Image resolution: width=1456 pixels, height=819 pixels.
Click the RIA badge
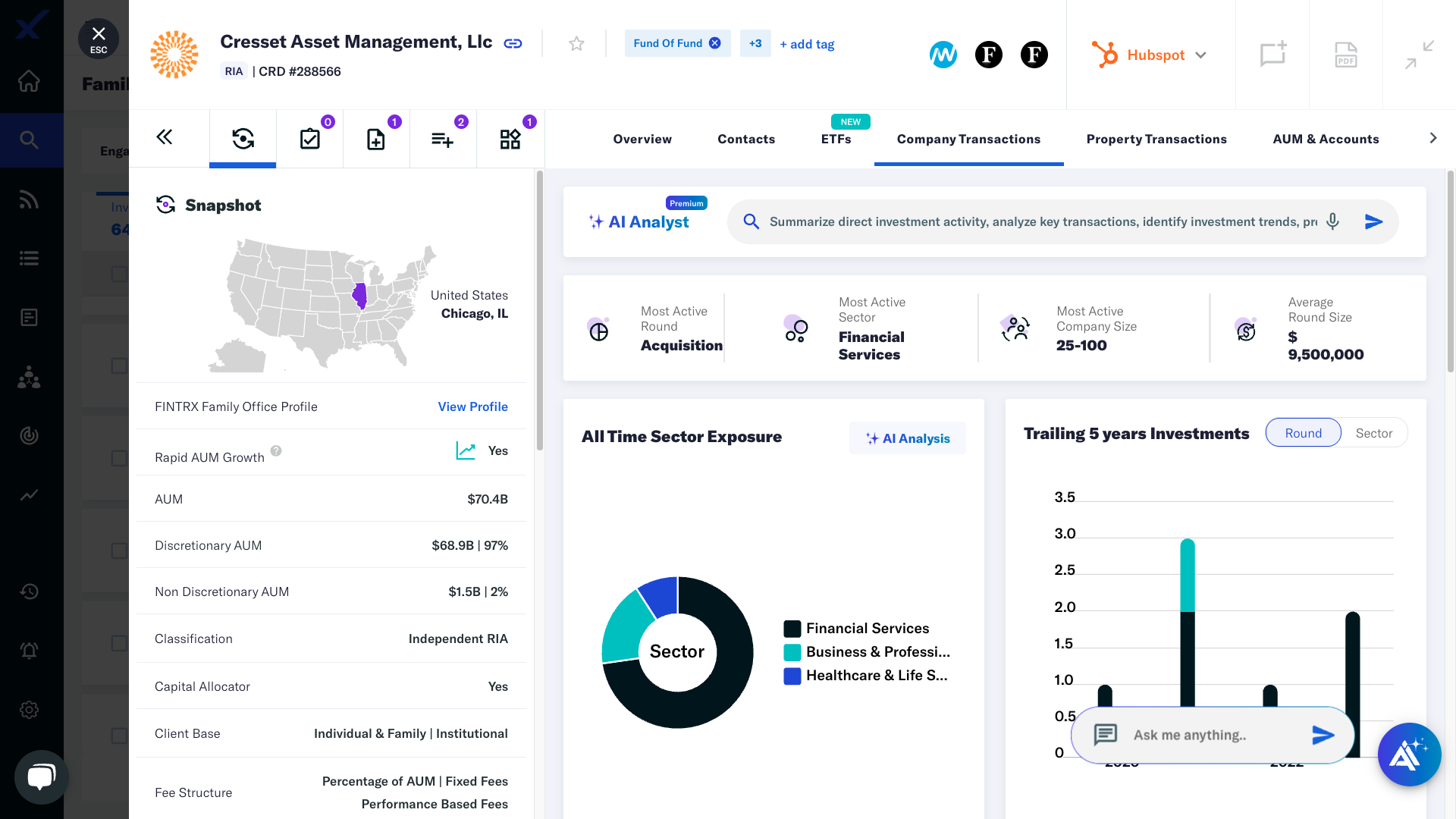234,71
